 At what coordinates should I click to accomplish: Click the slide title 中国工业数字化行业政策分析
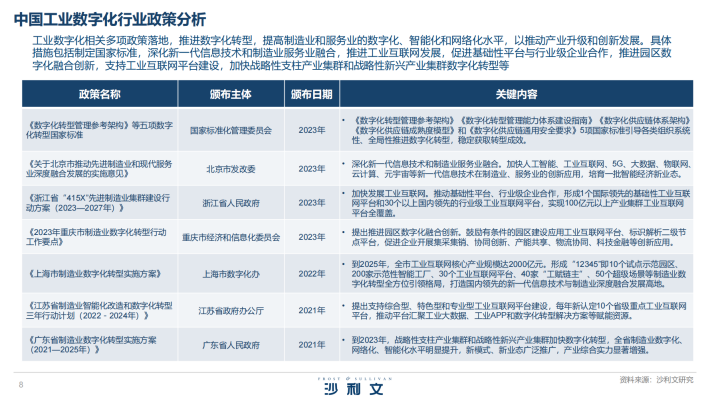pos(110,19)
